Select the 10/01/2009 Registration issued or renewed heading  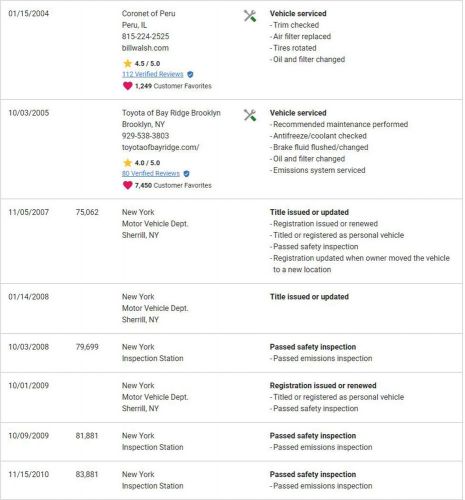(323, 386)
